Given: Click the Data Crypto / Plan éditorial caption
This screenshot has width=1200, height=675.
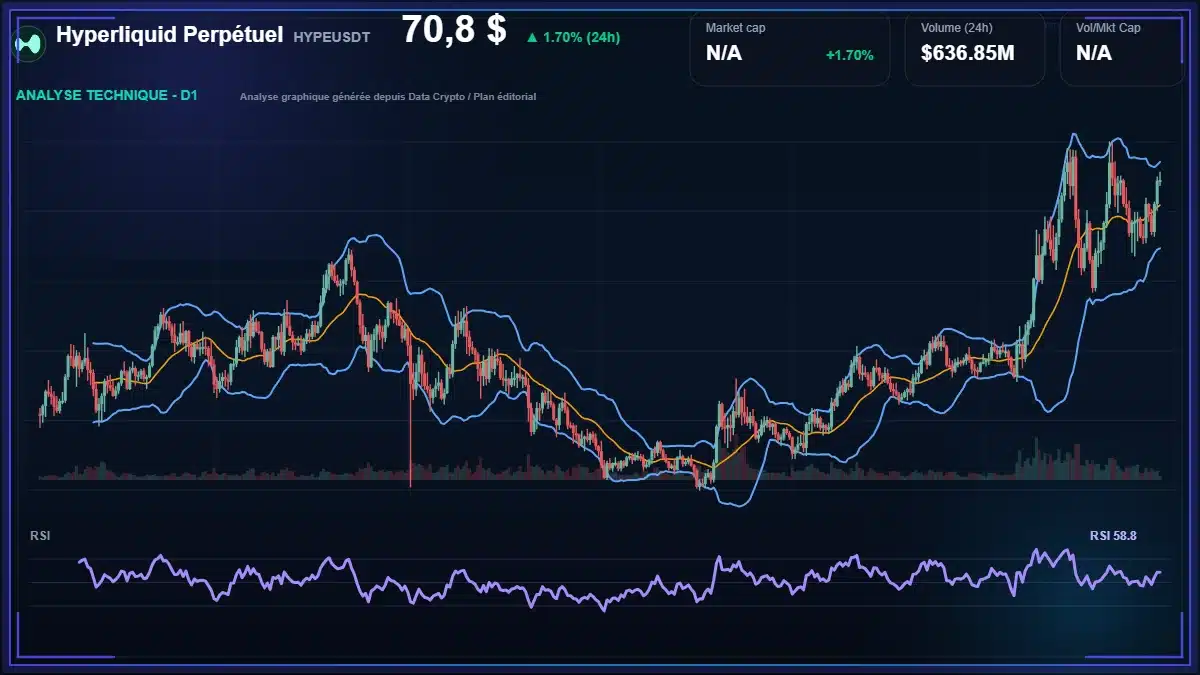Looking at the screenshot, I should click(x=472, y=97).
